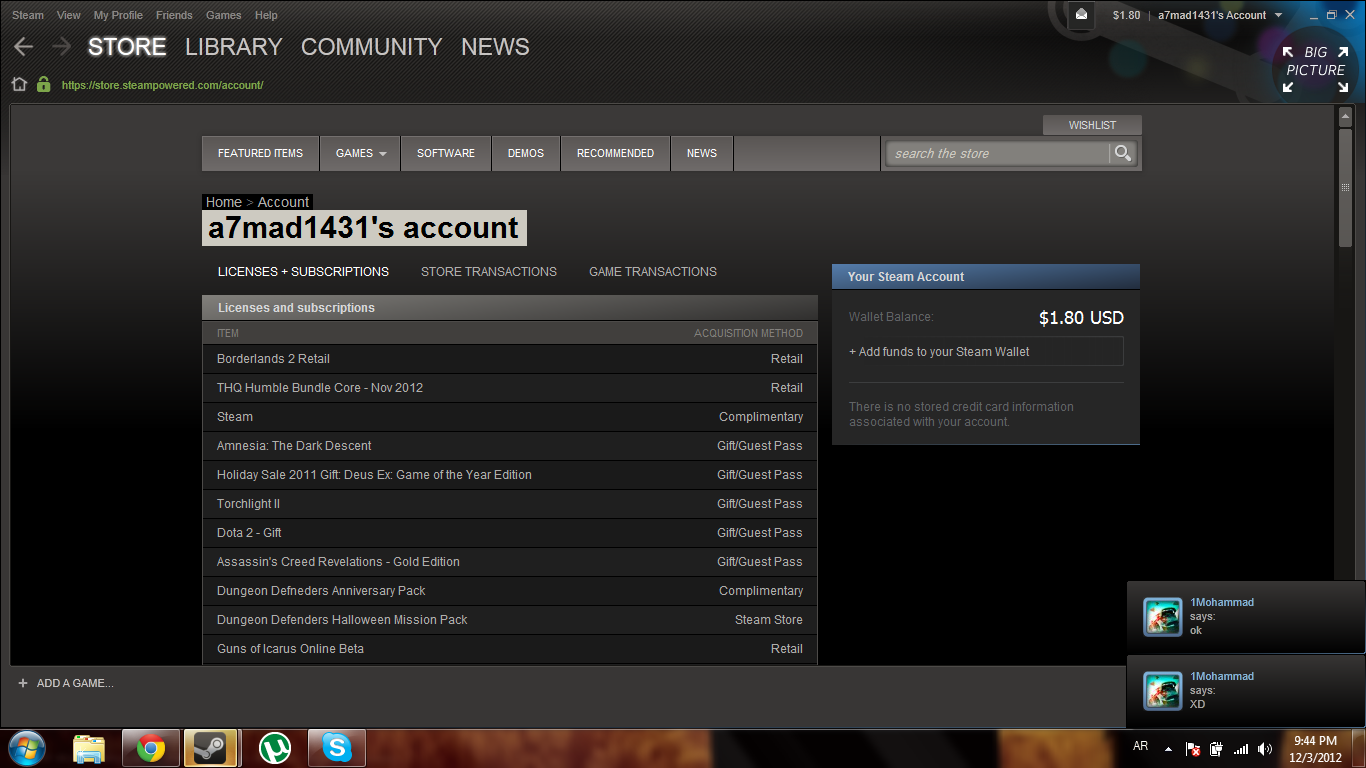The height and width of the screenshot is (768, 1366).
Task: Click the plus icon for Add a Game
Action: click(x=23, y=683)
